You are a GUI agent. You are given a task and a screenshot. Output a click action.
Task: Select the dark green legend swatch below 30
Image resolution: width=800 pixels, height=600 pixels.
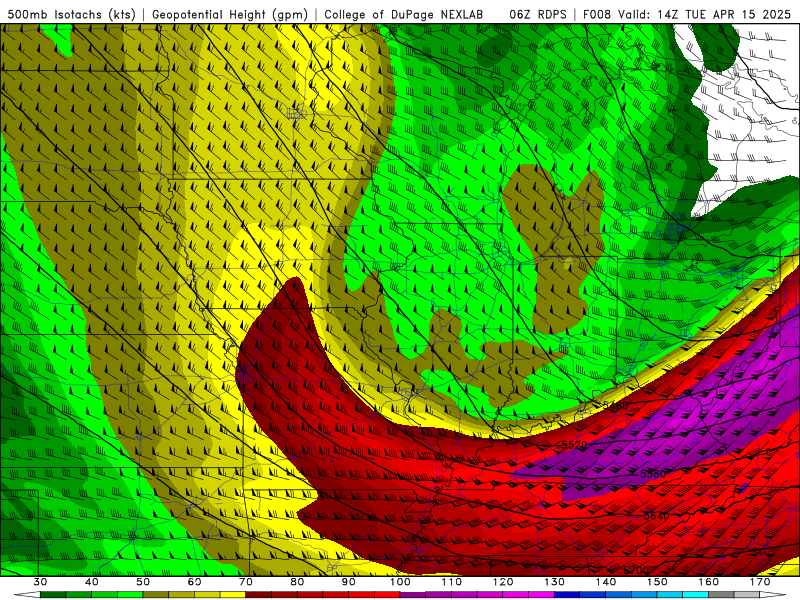tap(53, 595)
